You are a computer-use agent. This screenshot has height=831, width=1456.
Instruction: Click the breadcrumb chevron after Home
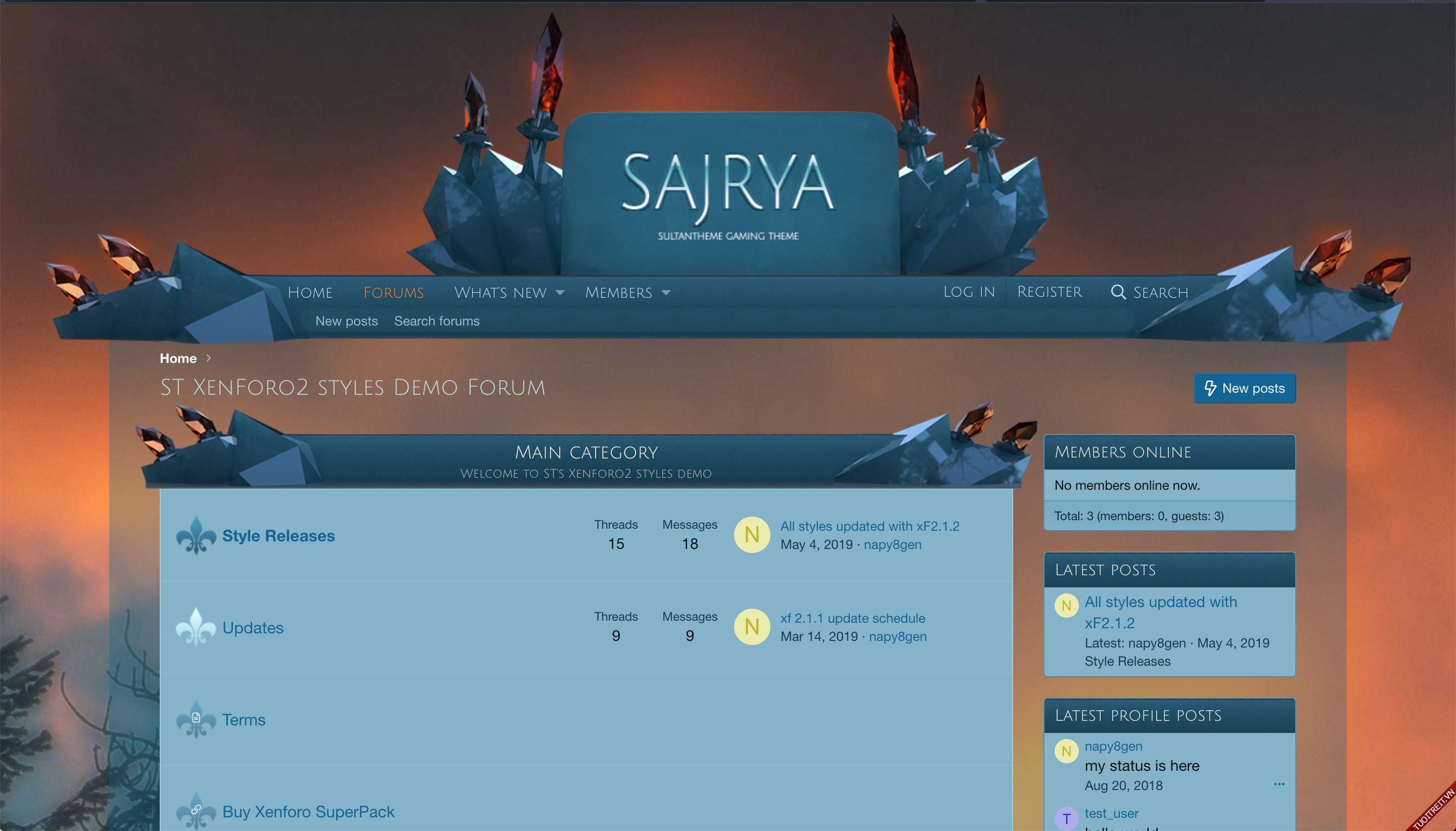[x=209, y=358]
